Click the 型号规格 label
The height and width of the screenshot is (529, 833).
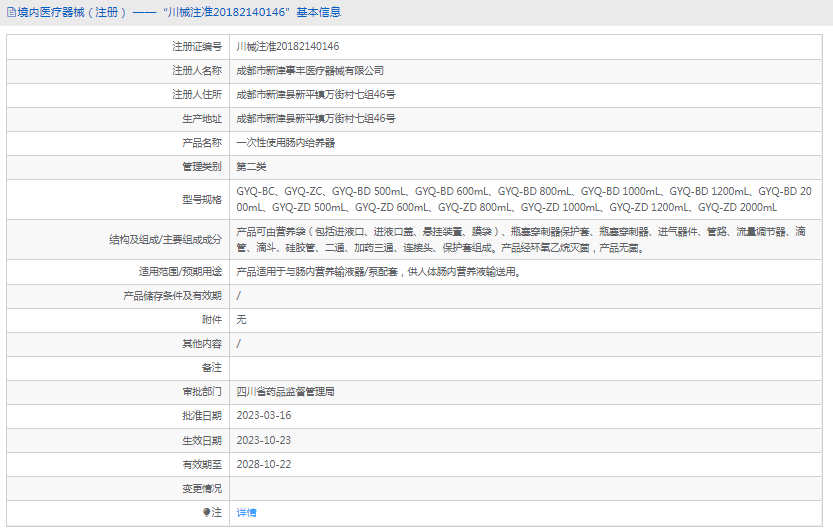coord(202,200)
